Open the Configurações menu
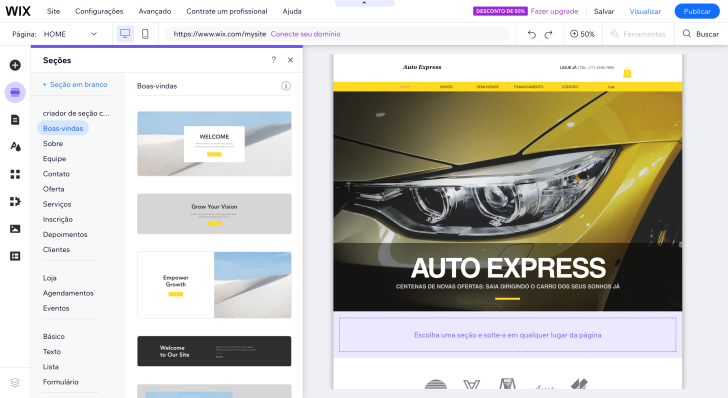This screenshot has width=728, height=398. tap(99, 11)
